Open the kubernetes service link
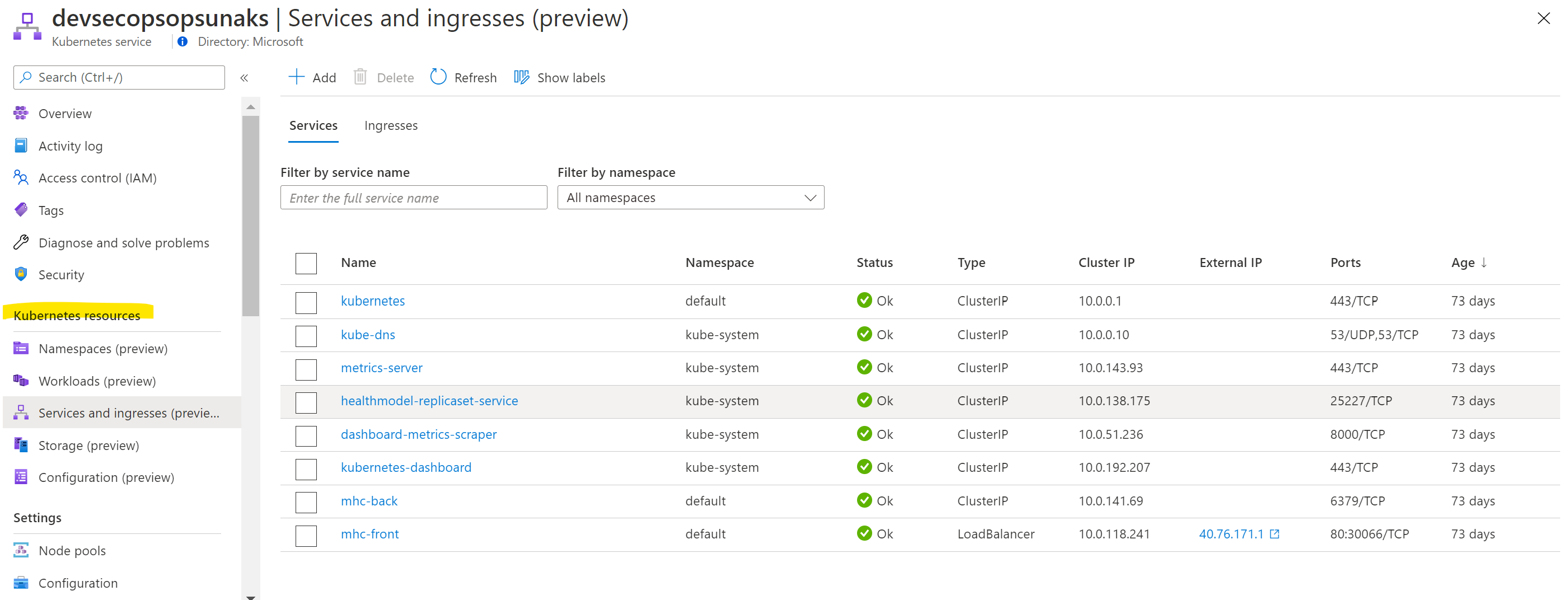Screen dimensions: 1568x600 372,301
